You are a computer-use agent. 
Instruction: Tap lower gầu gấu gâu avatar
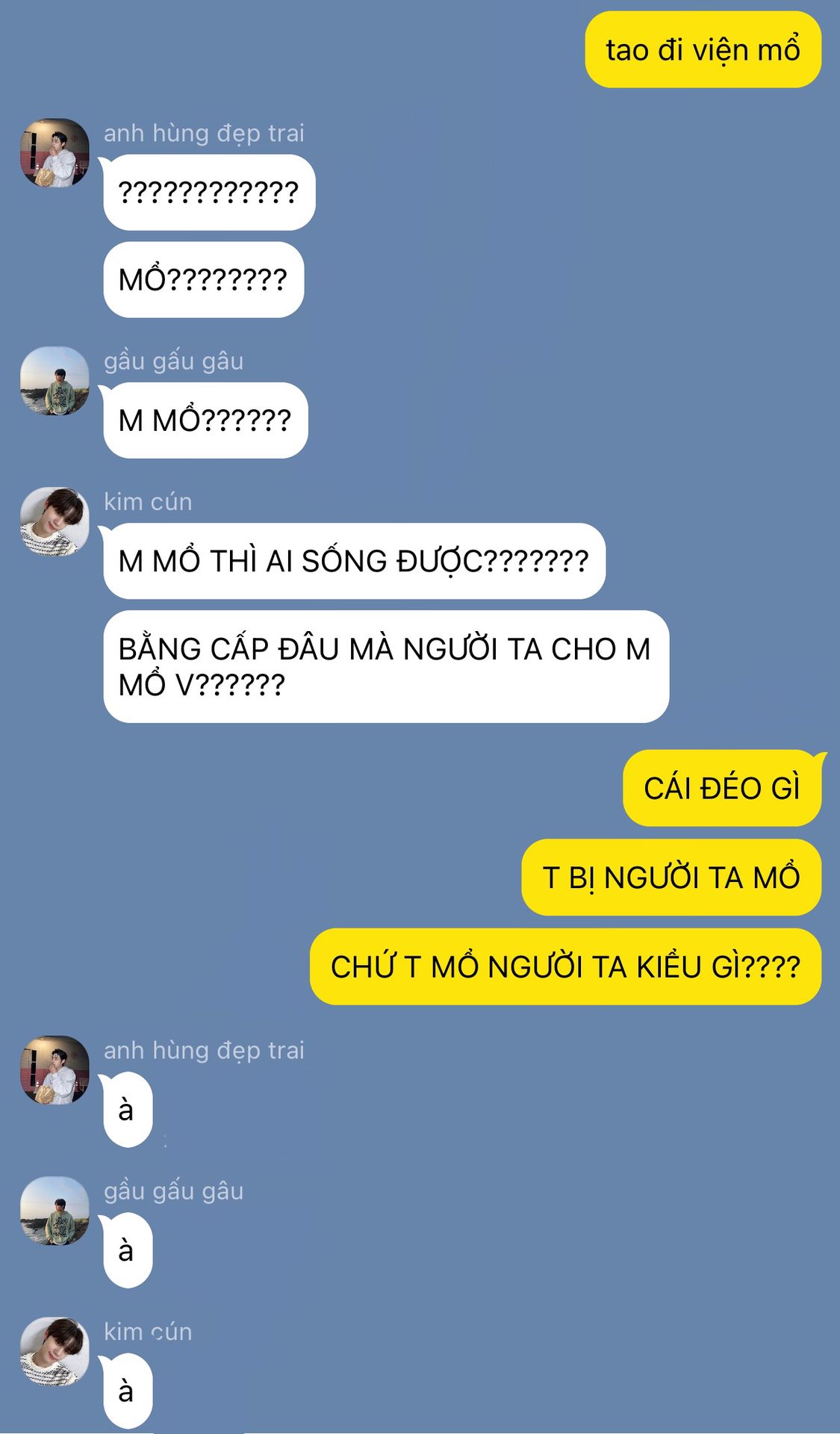click(55, 1211)
